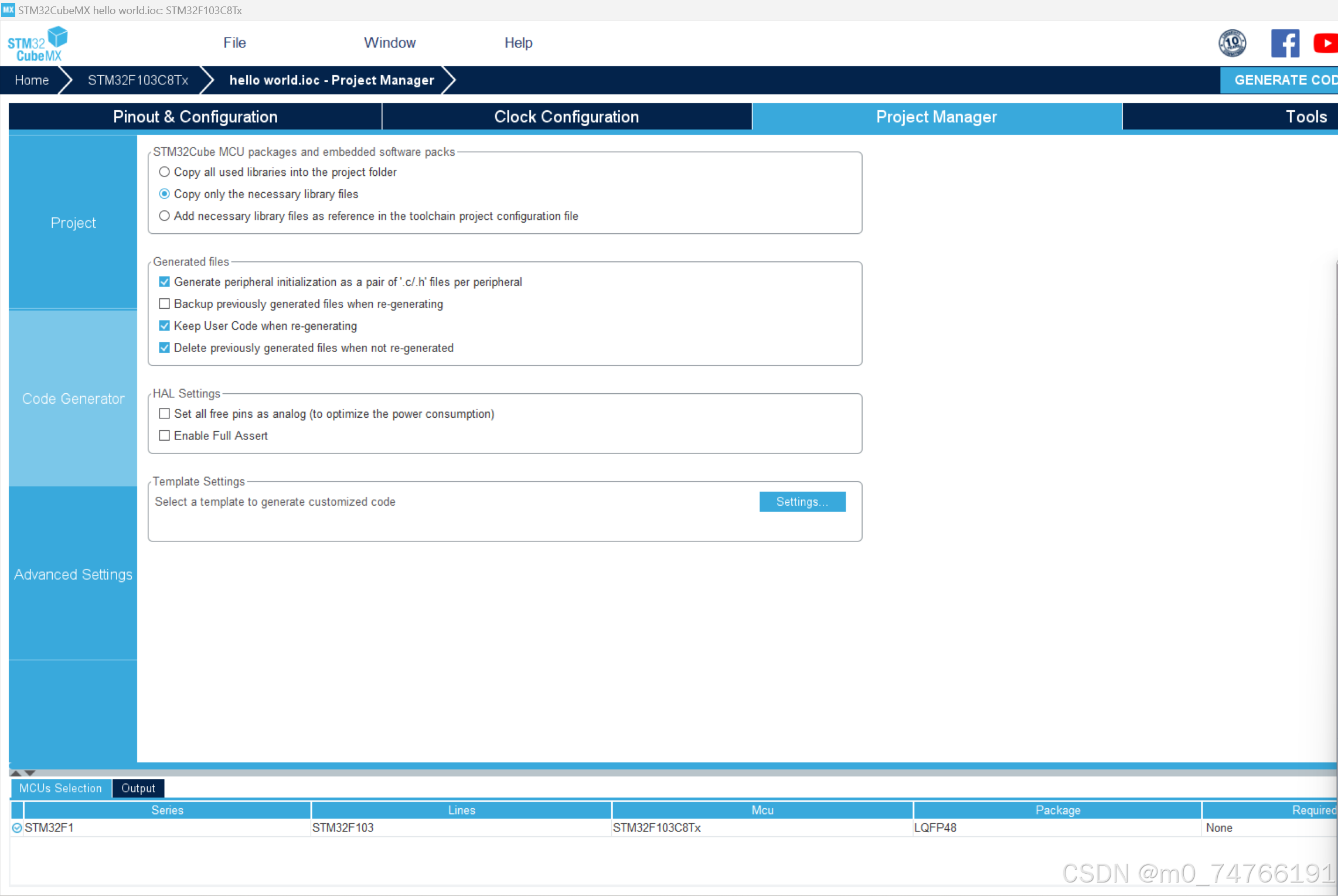Uncheck Keep User Code when re-generating
Viewport: 1338px width, 896px height.
pos(165,326)
